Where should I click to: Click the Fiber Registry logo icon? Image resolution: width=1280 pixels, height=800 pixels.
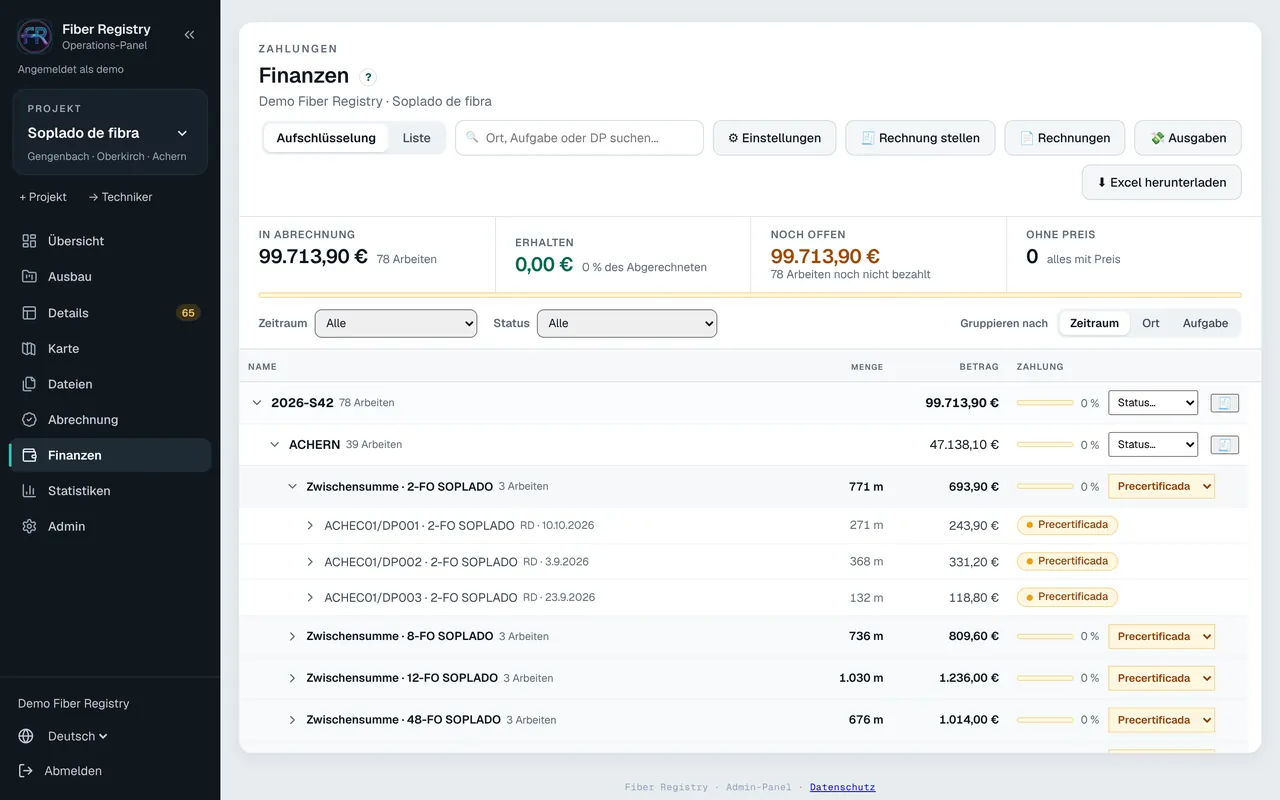pyautogui.click(x=35, y=36)
